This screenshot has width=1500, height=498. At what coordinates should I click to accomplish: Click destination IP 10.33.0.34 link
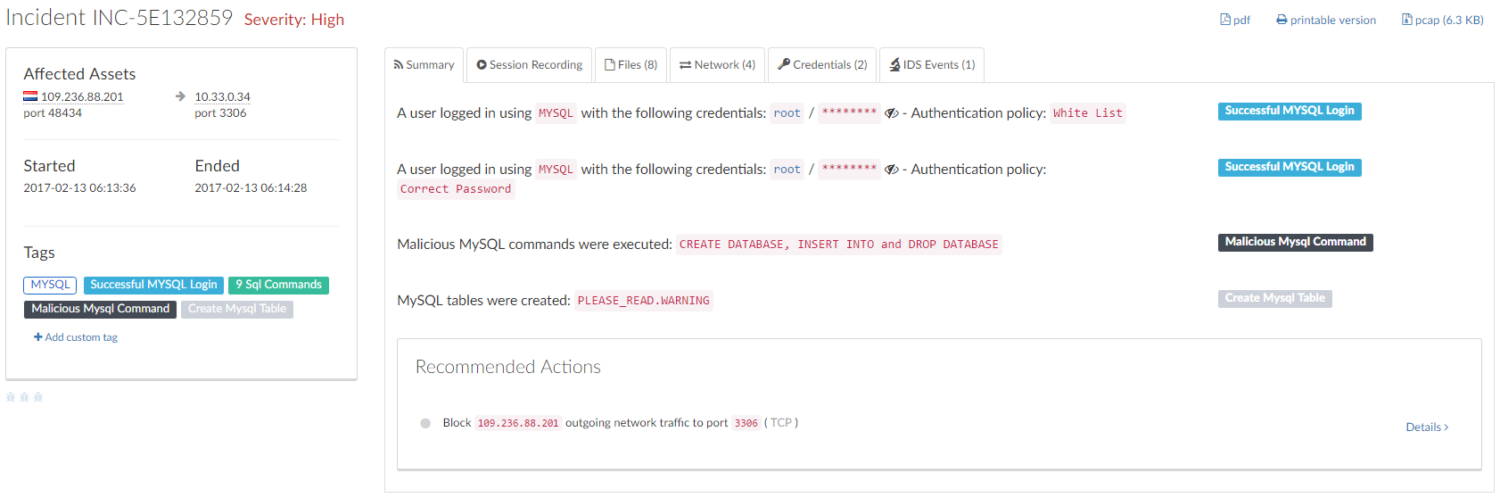point(222,97)
